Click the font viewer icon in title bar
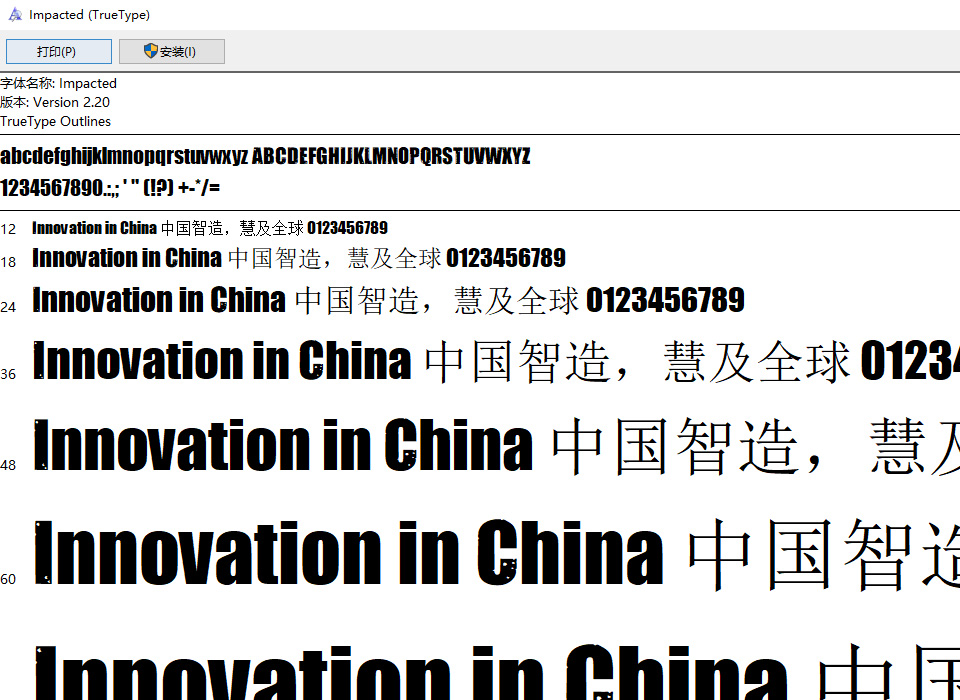960x700 pixels. click(15, 15)
